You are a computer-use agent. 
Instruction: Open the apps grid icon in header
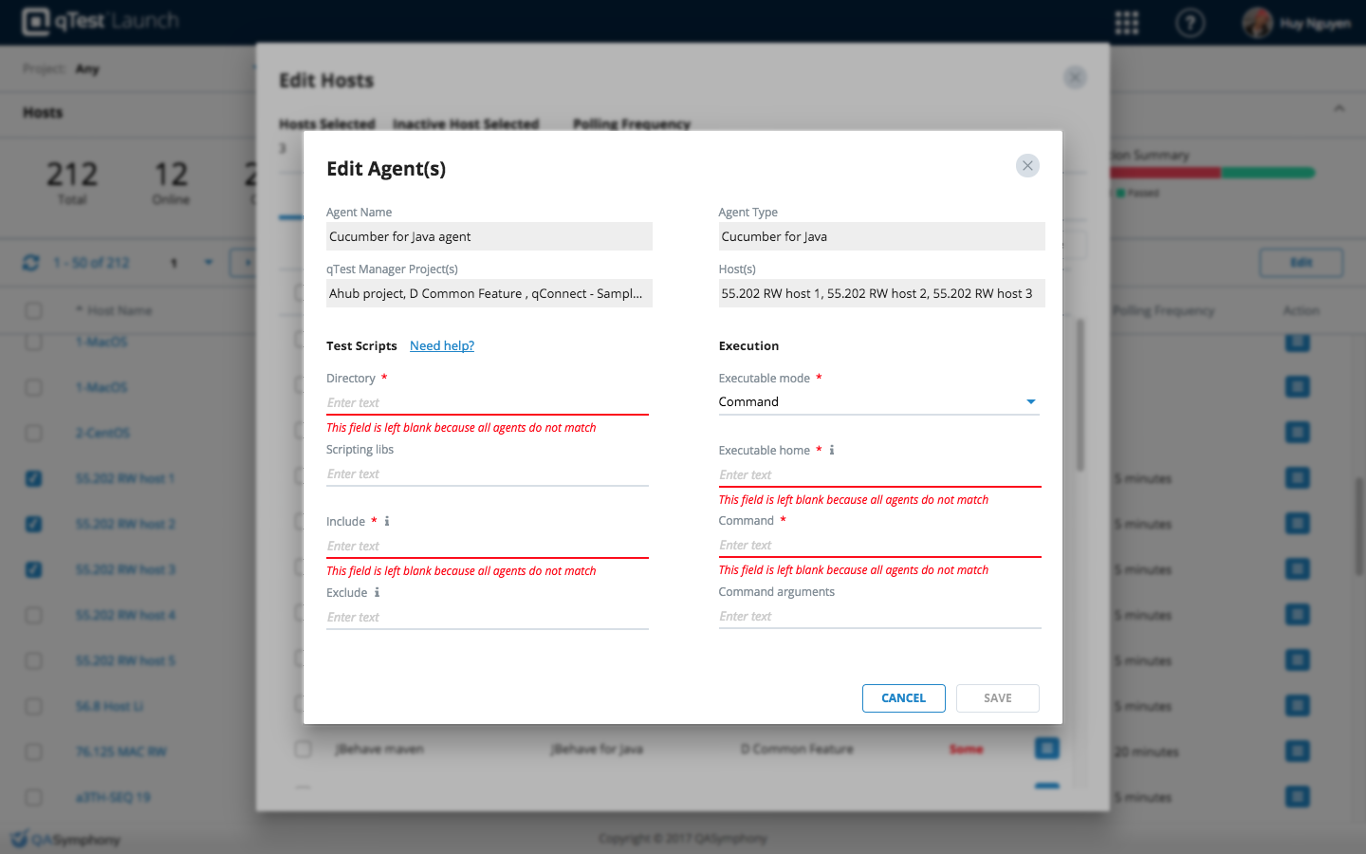click(1127, 23)
